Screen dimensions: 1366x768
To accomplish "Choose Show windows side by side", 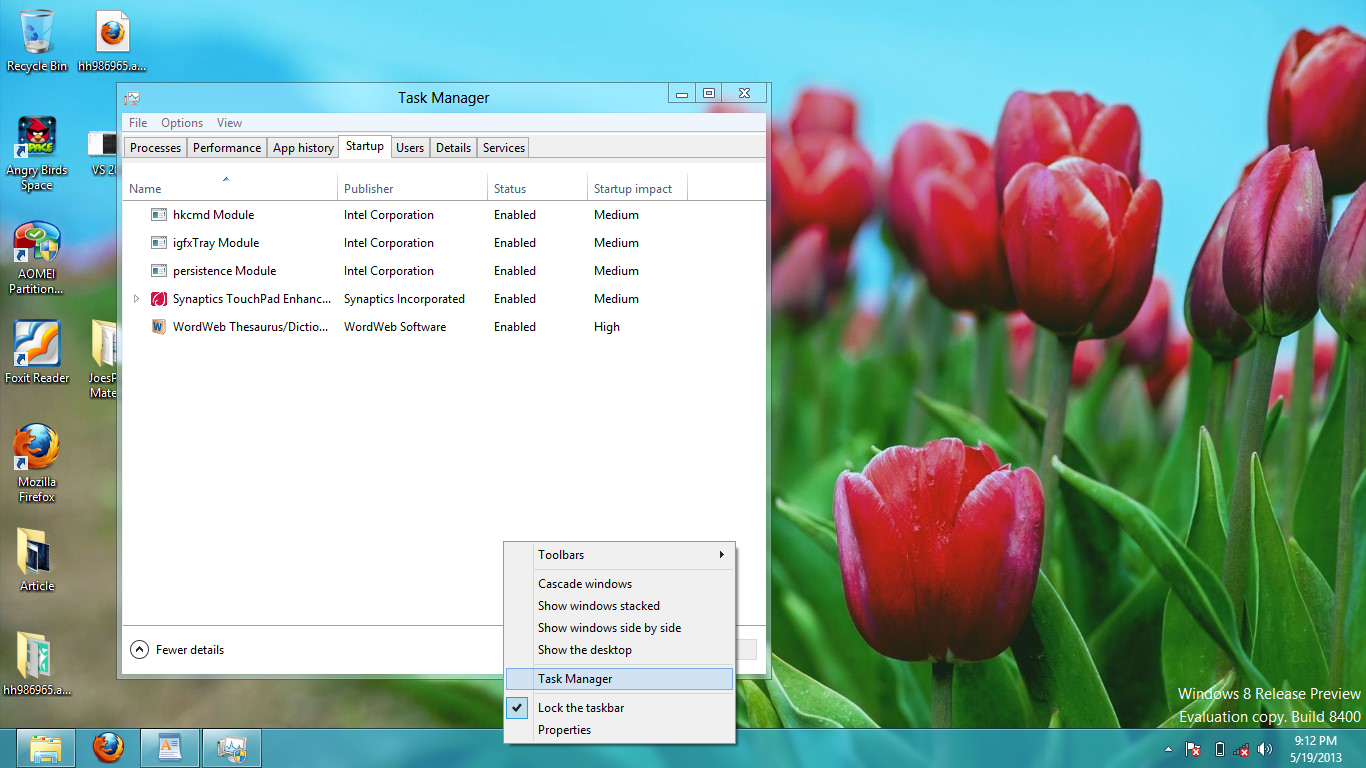I will pos(619,628).
